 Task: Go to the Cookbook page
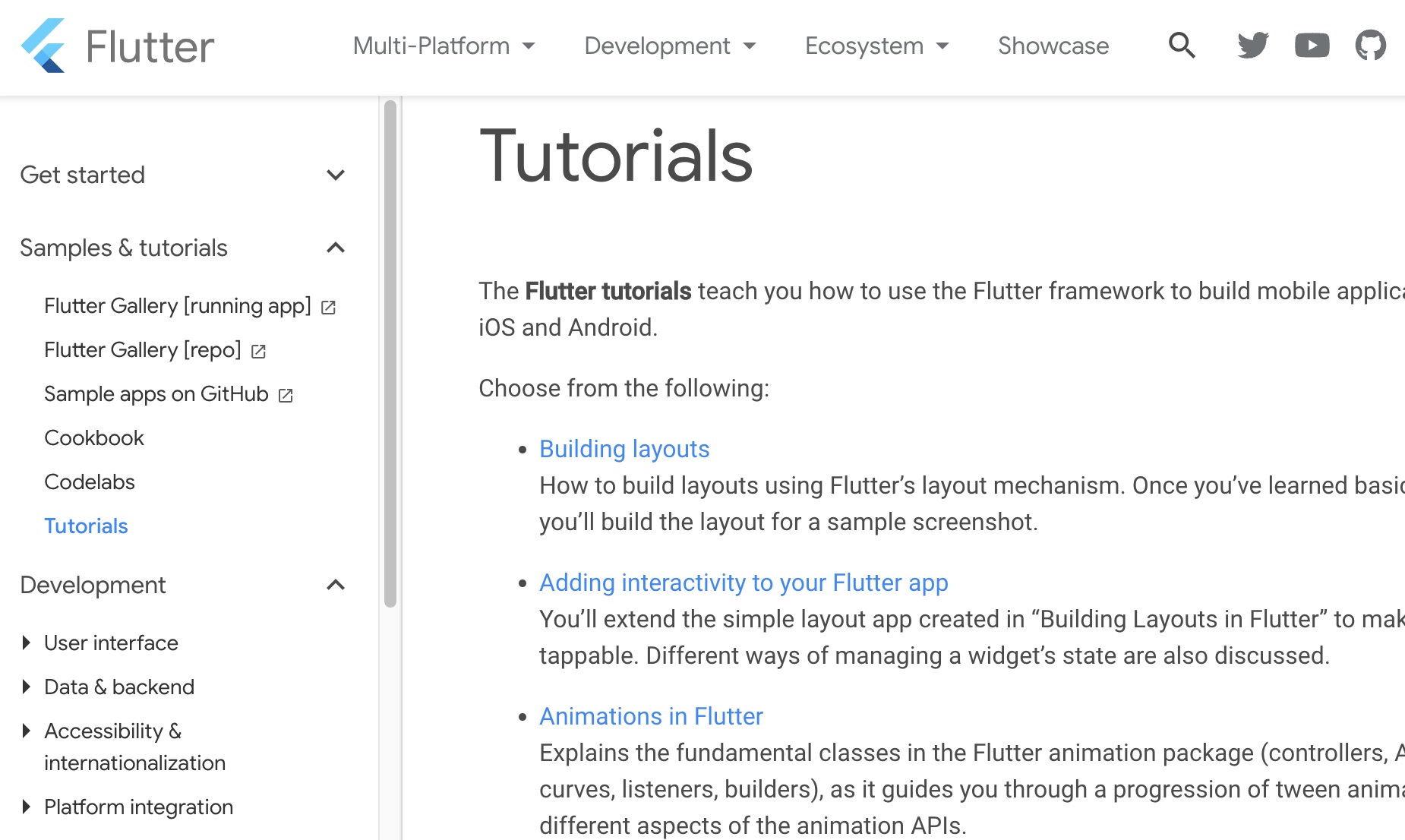pos(93,437)
